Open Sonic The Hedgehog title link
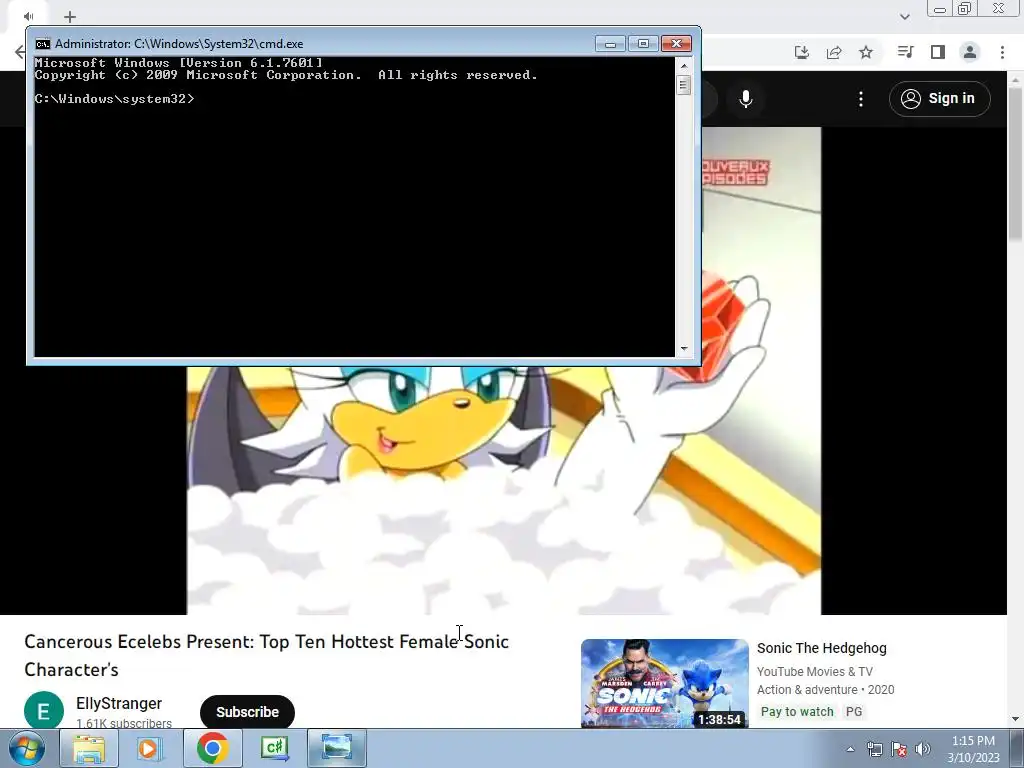The image size is (1024, 768). click(822, 648)
